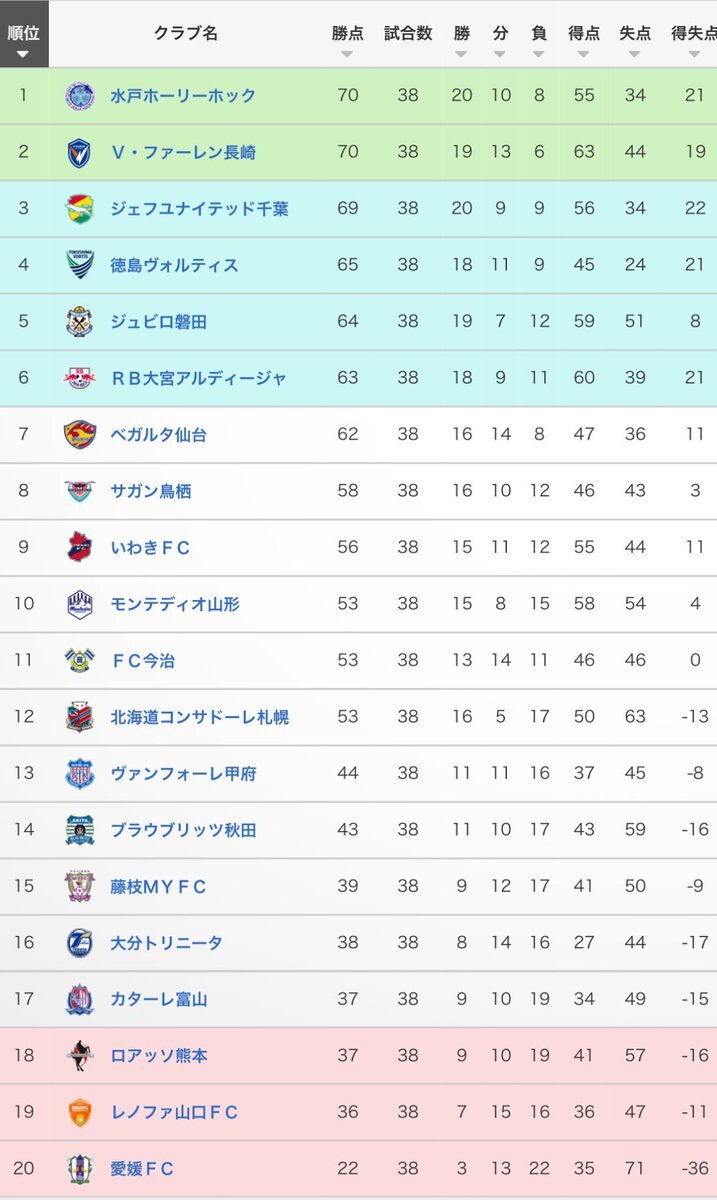Click the ジェフユナイテッド千葉 crest icon
The height and width of the screenshot is (1200, 717).
[80, 208]
